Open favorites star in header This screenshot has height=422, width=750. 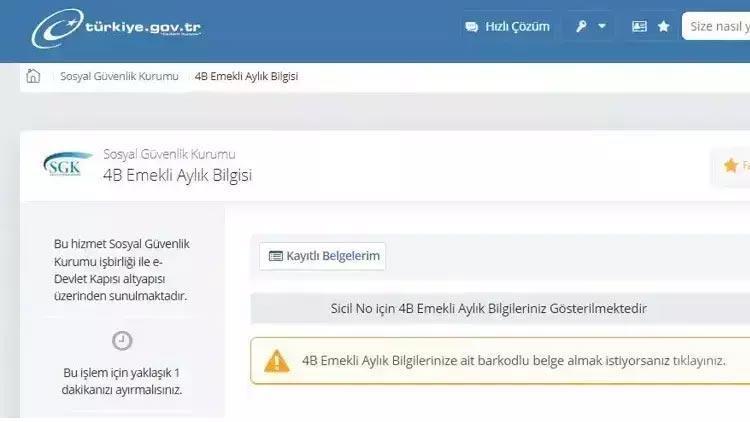click(663, 26)
